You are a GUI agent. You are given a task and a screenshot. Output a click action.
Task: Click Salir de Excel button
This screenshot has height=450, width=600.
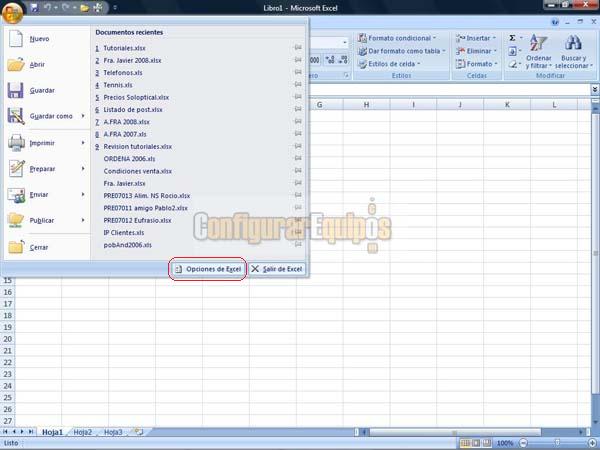[277, 269]
